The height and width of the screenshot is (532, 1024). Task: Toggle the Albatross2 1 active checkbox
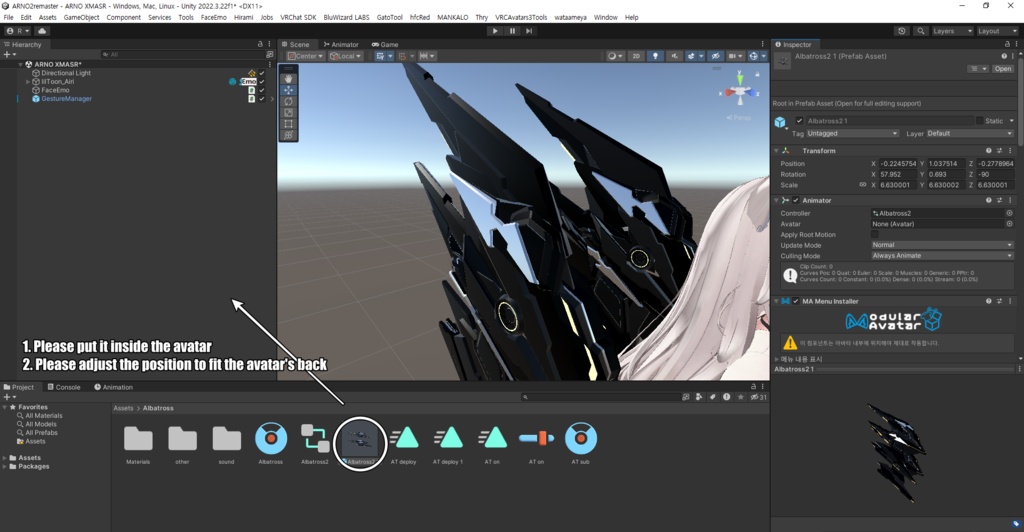(799, 121)
